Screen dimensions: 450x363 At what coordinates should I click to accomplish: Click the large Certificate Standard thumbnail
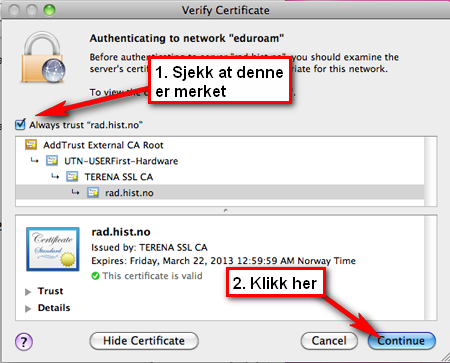tap(53, 249)
